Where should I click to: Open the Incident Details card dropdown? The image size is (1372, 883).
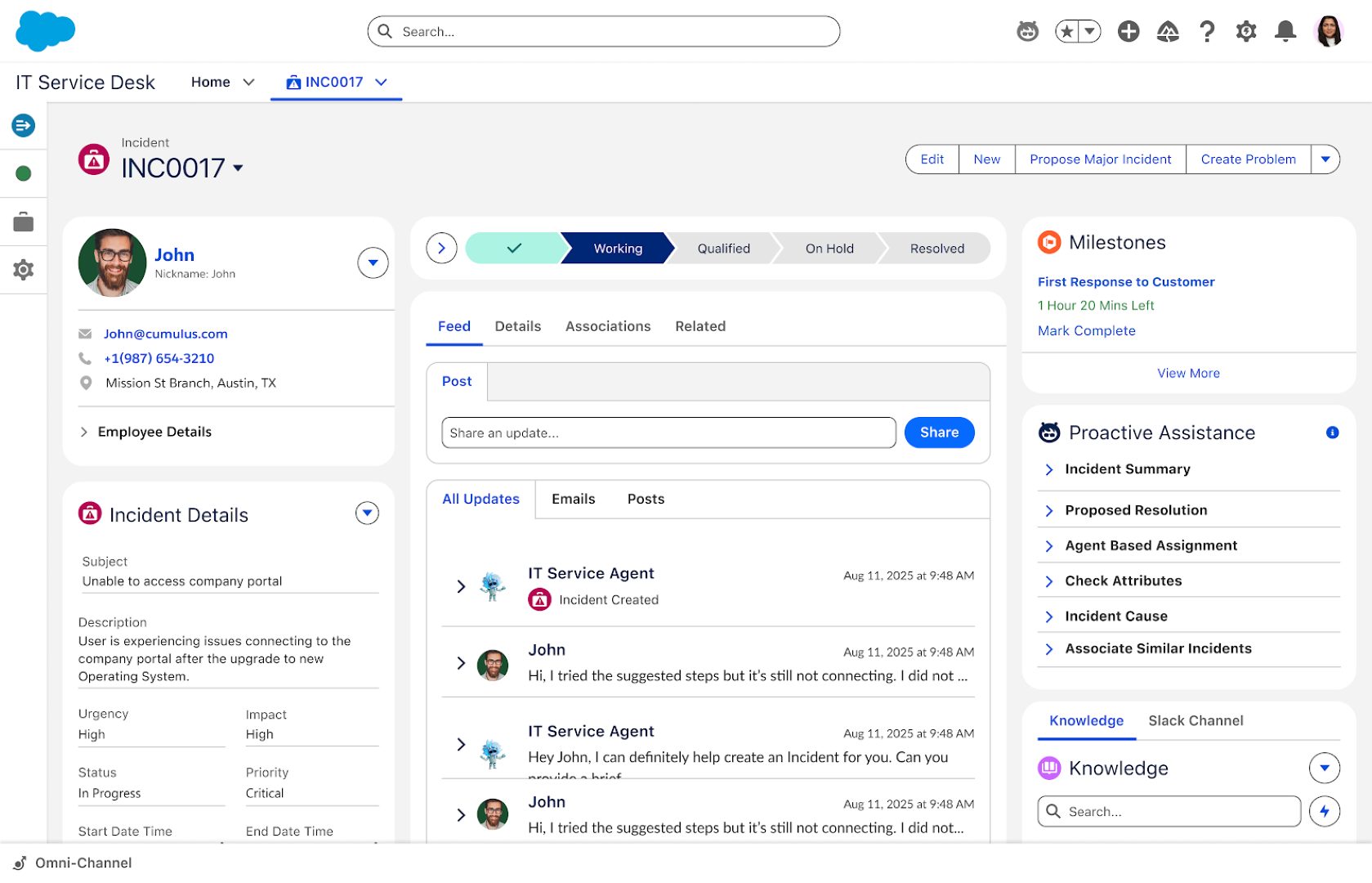tap(367, 513)
